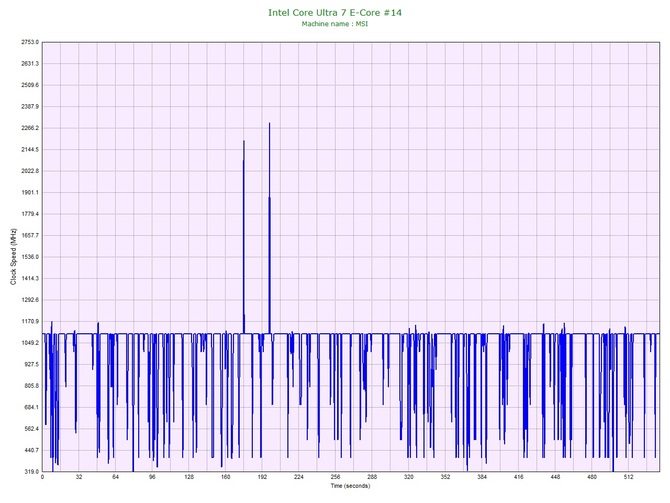The image size is (670, 503).
Task: Click the Time (seconds) axis label
Action: (x=350, y=486)
